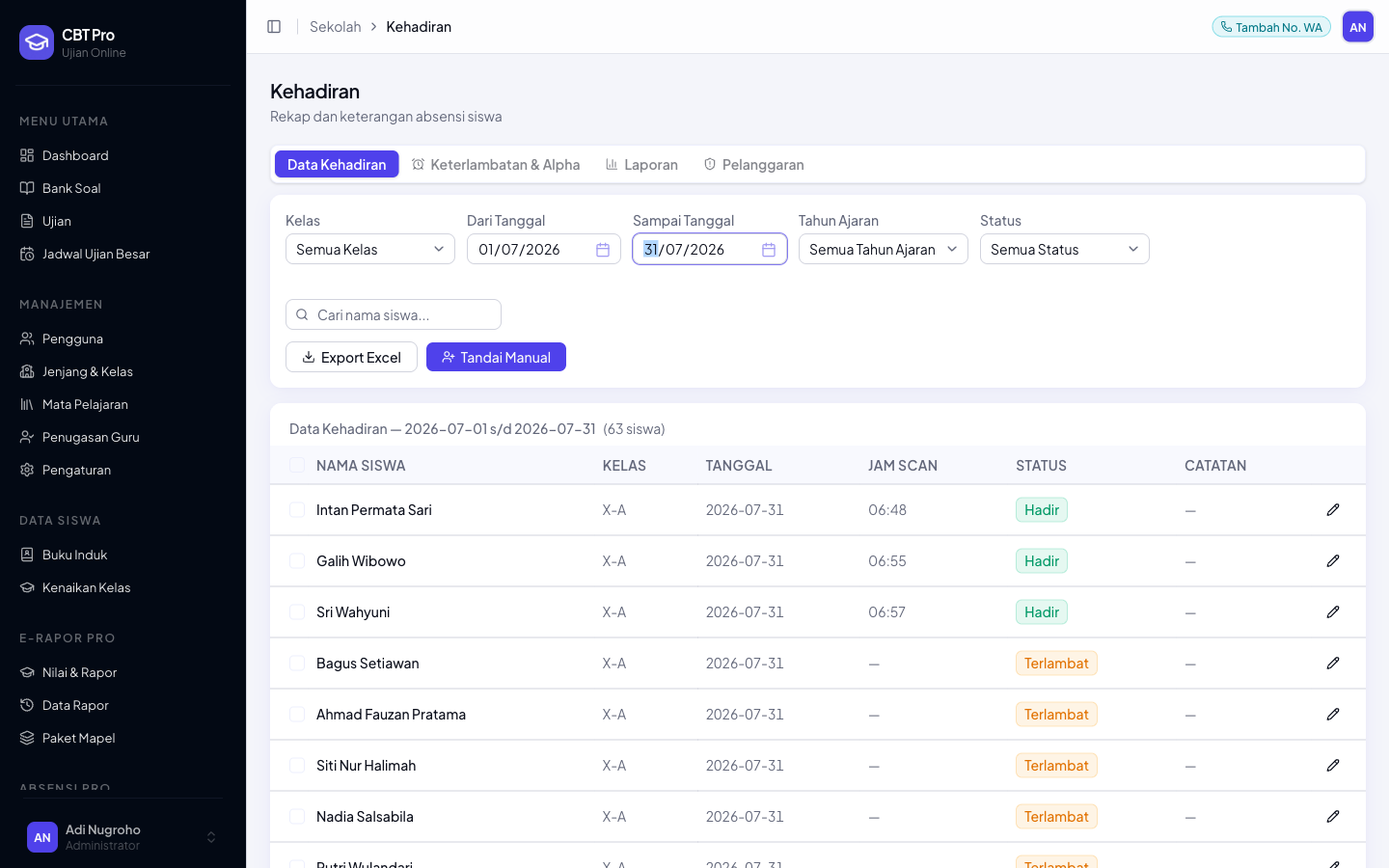Screen dimensions: 1389x868
Task: Check the box for Sri Wahyuni
Action: 297,611
